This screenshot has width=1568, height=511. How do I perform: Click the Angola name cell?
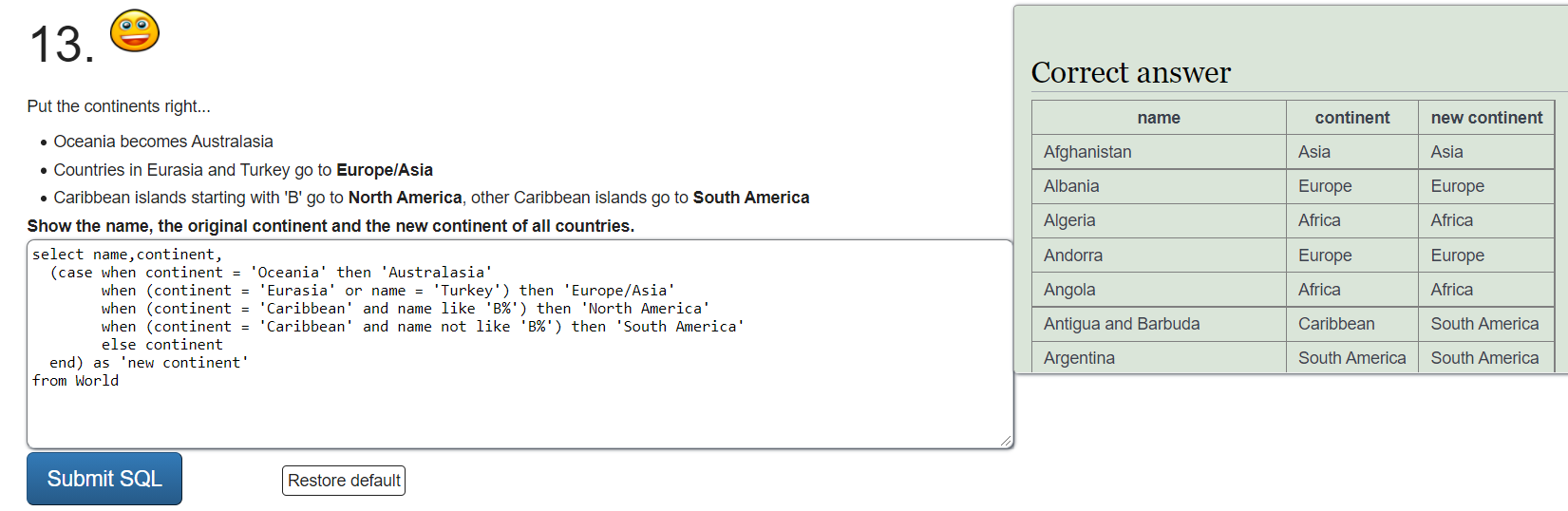click(1159, 290)
